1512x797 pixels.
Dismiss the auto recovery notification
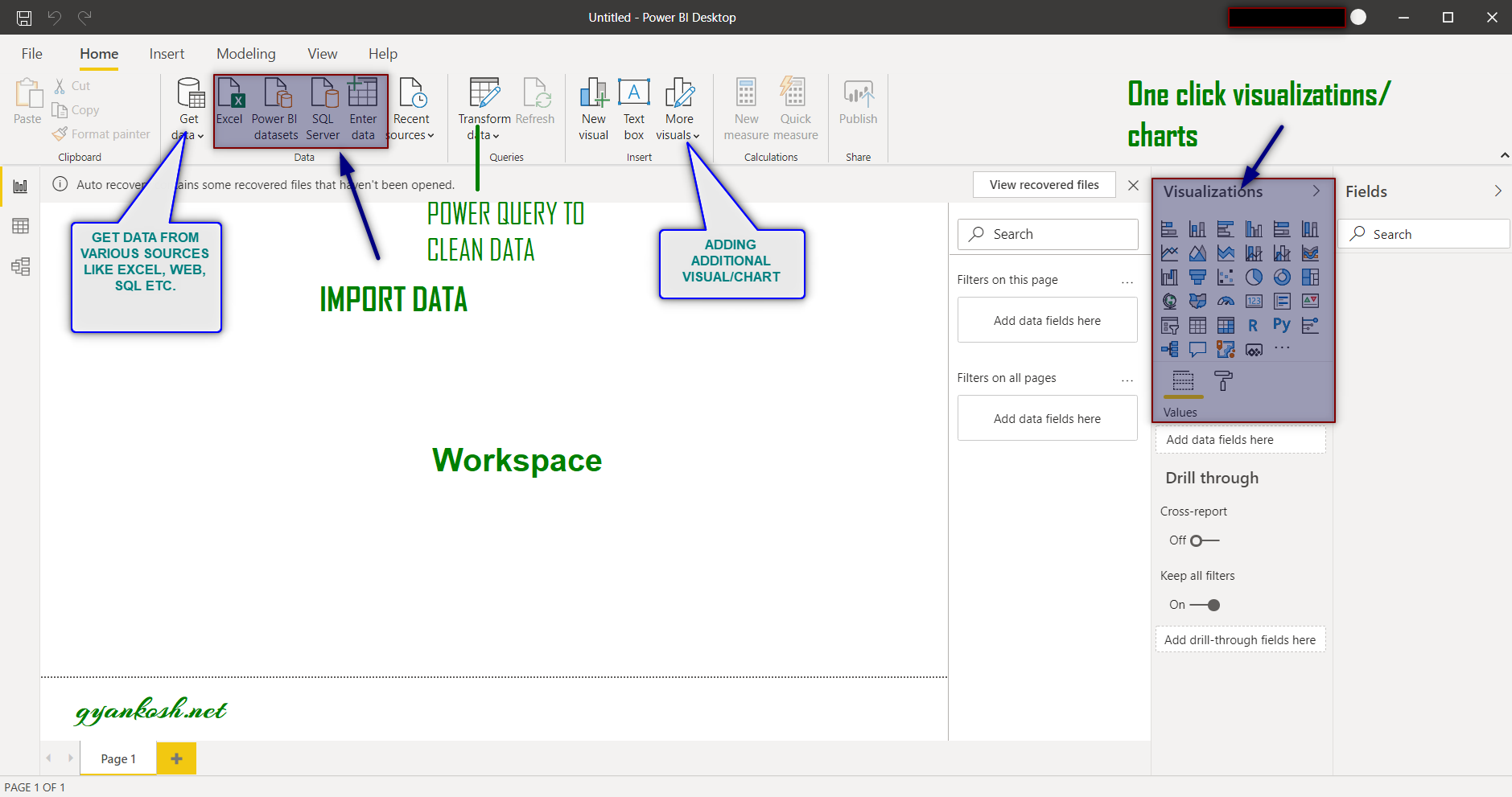pos(1133,185)
